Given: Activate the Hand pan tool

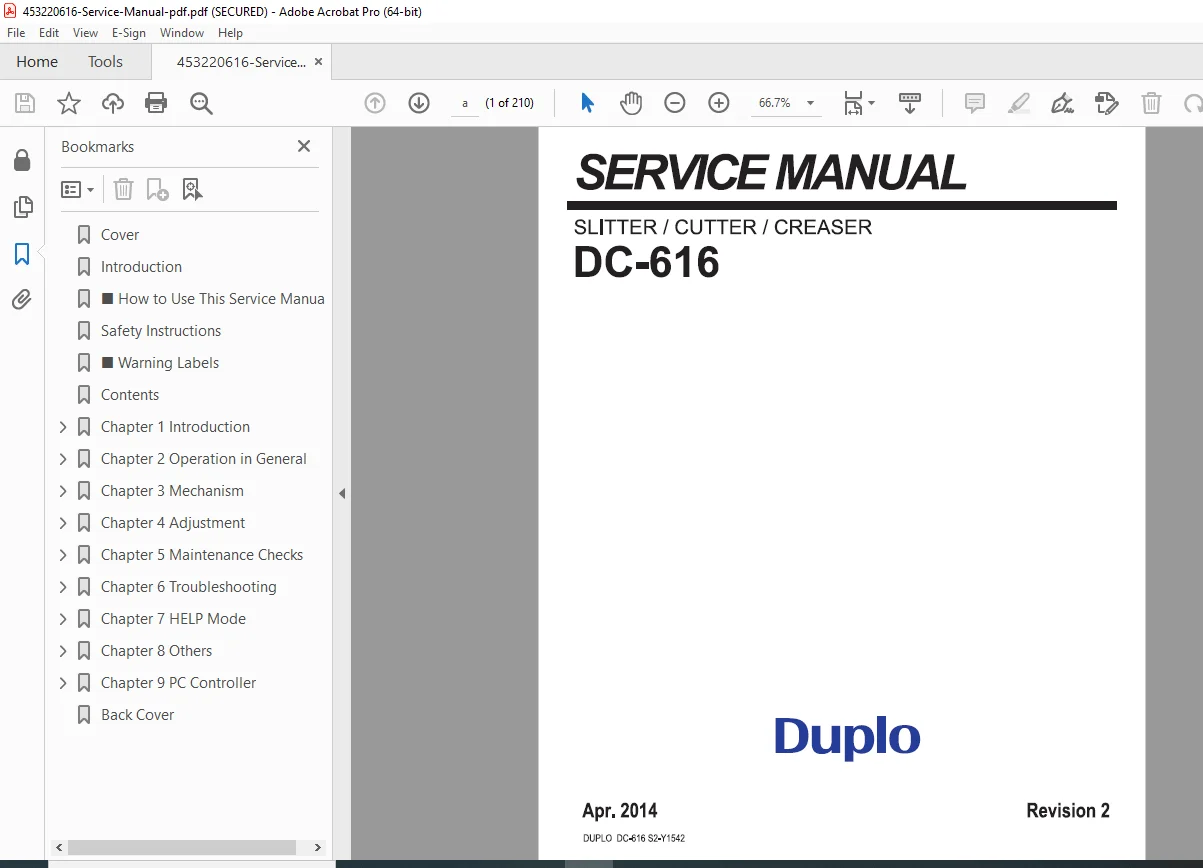Looking at the screenshot, I should pos(631,103).
